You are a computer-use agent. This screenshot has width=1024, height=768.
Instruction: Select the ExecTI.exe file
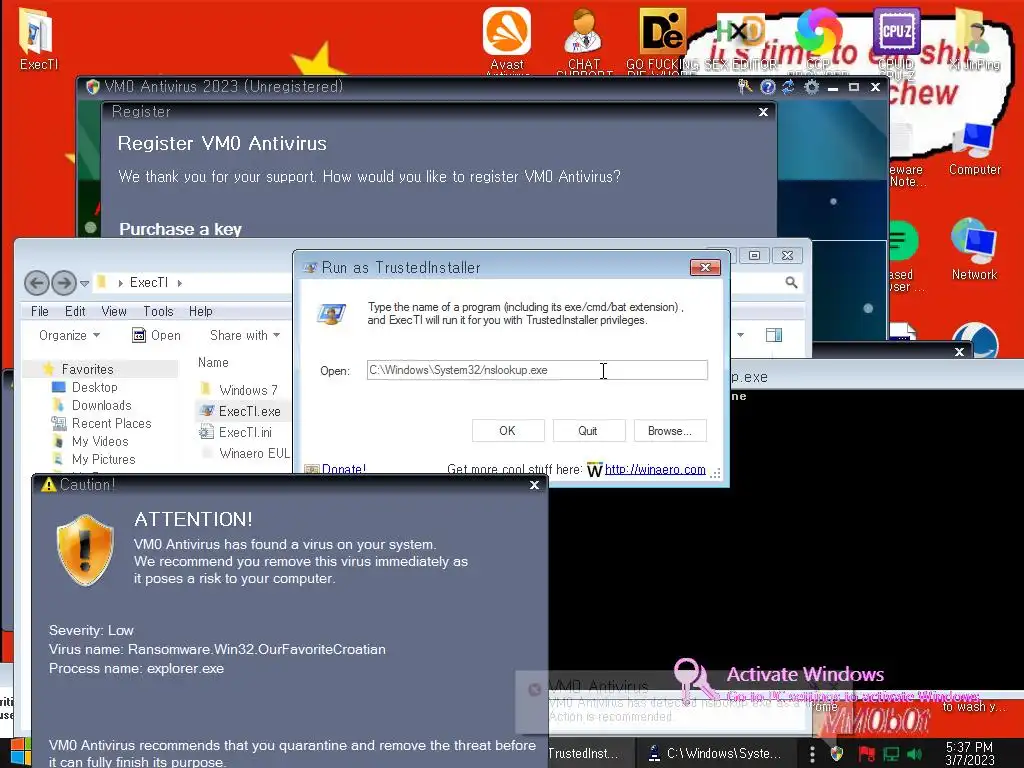click(241, 411)
